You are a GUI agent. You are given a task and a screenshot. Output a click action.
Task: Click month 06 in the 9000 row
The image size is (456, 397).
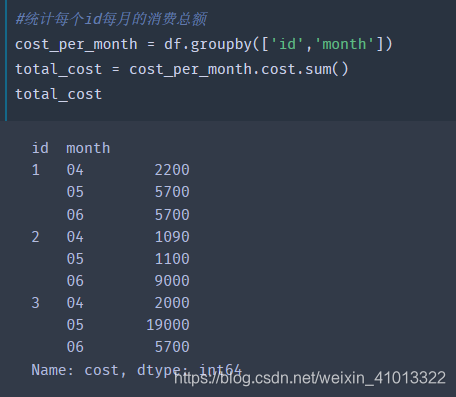pos(75,281)
